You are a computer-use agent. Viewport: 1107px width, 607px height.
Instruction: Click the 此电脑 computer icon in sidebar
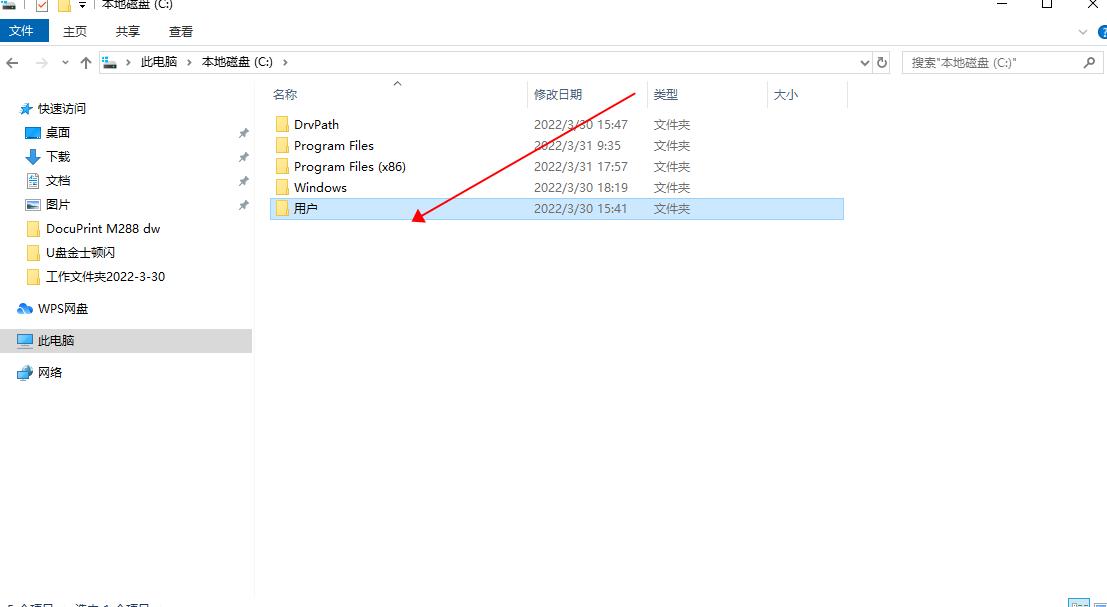point(25,341)
